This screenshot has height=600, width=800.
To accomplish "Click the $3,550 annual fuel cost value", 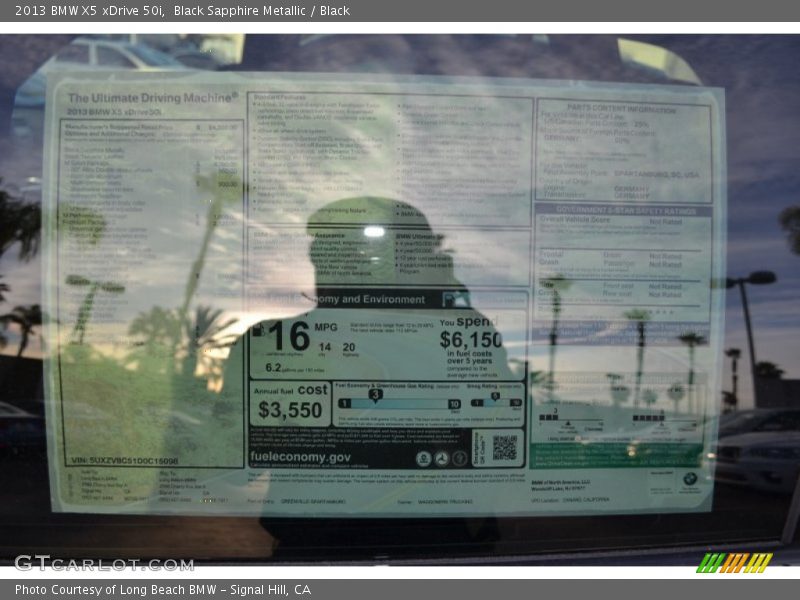I will point(290,410).
